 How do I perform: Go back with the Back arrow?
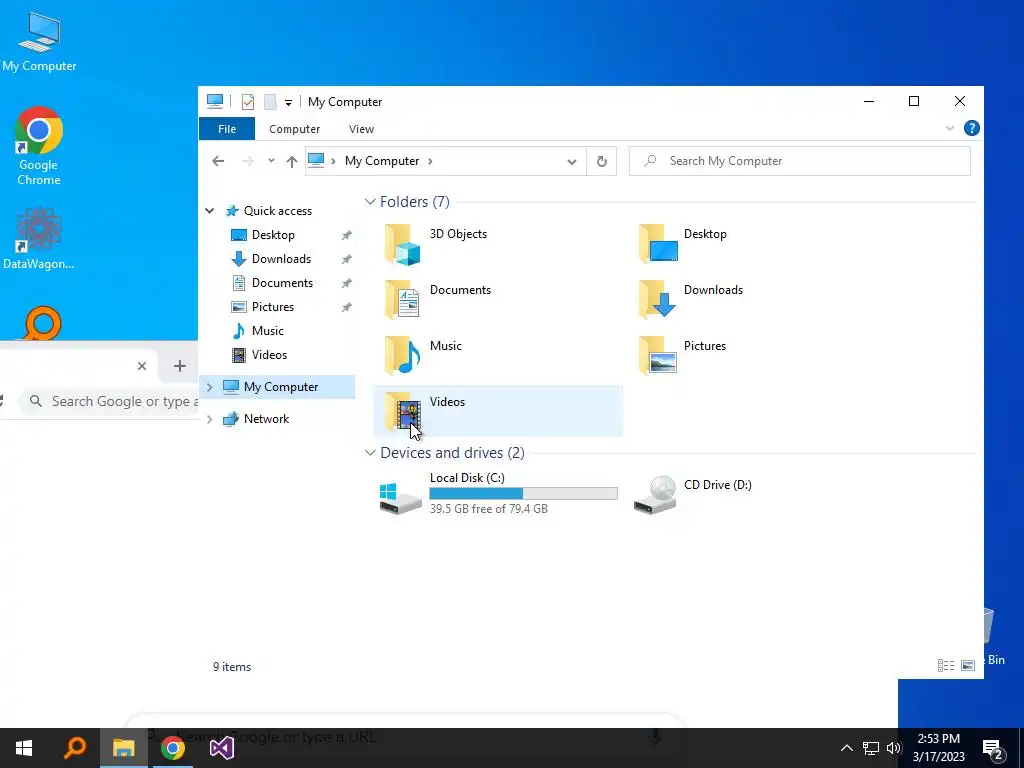tap(218, 161)
